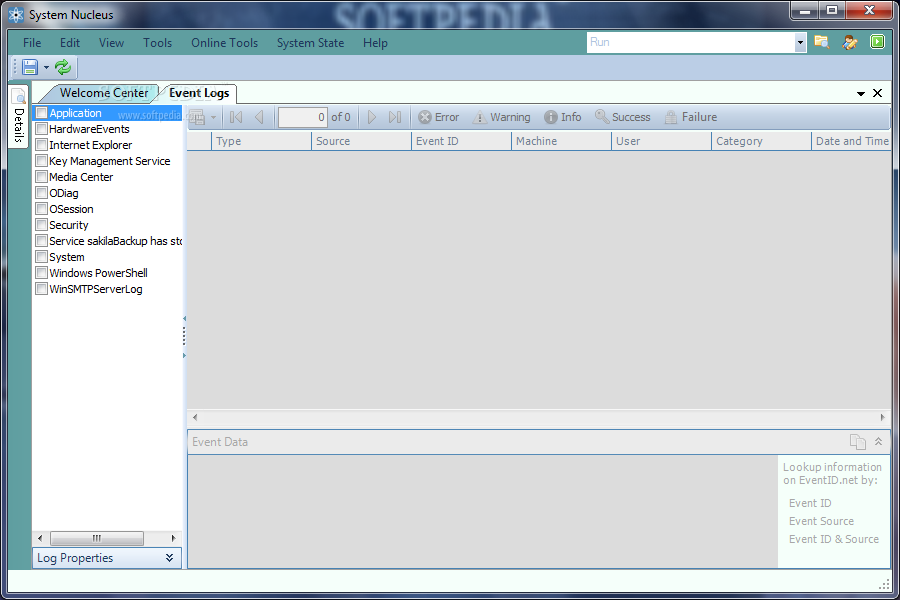Click the green Refresh icon

pos(63,67)
